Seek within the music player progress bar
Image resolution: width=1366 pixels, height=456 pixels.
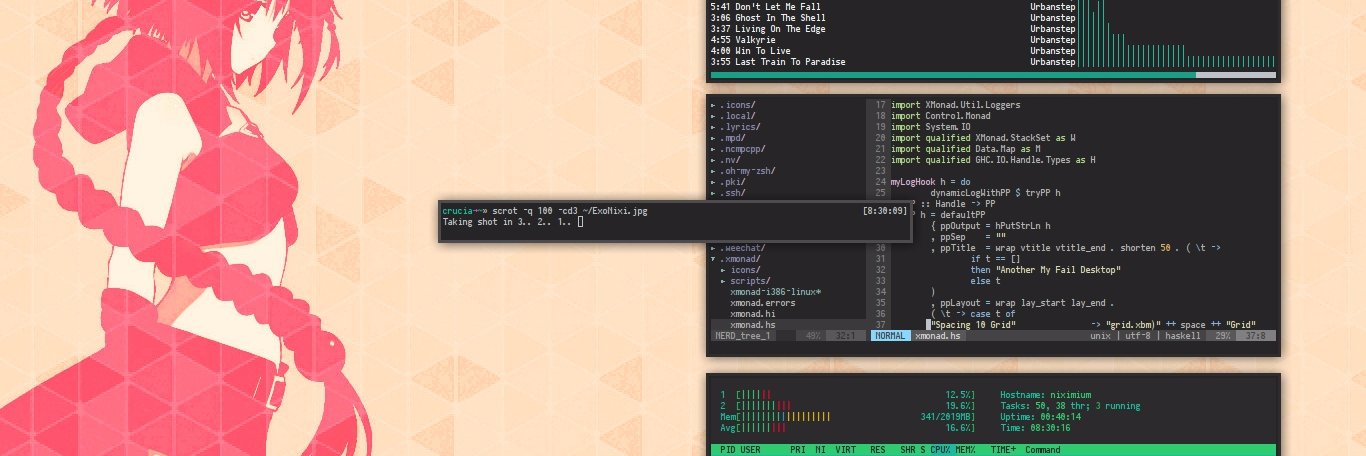(x=993, y=75)
